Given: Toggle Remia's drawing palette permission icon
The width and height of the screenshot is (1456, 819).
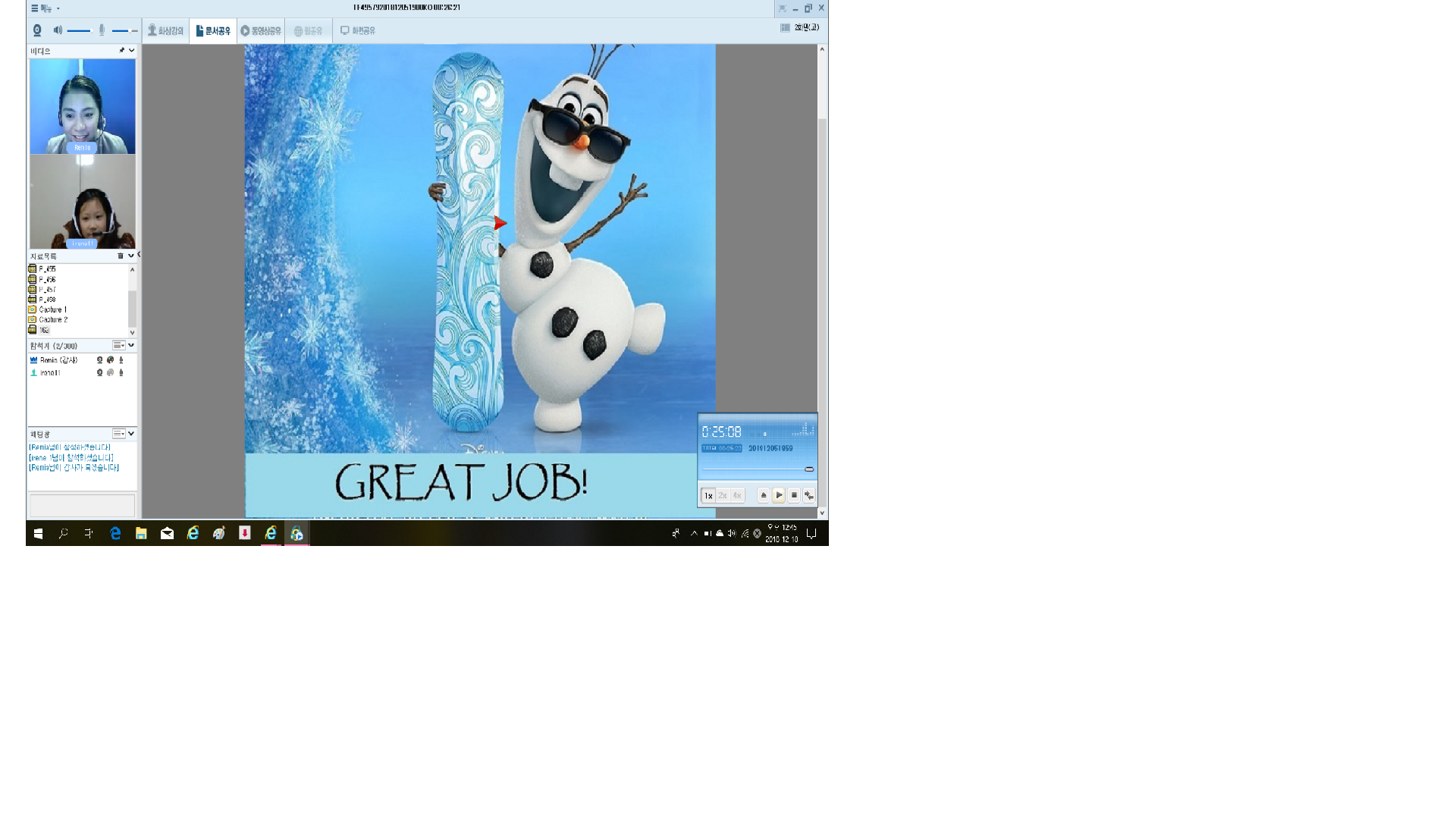Looking at the screenshot, I should (110, 360).
